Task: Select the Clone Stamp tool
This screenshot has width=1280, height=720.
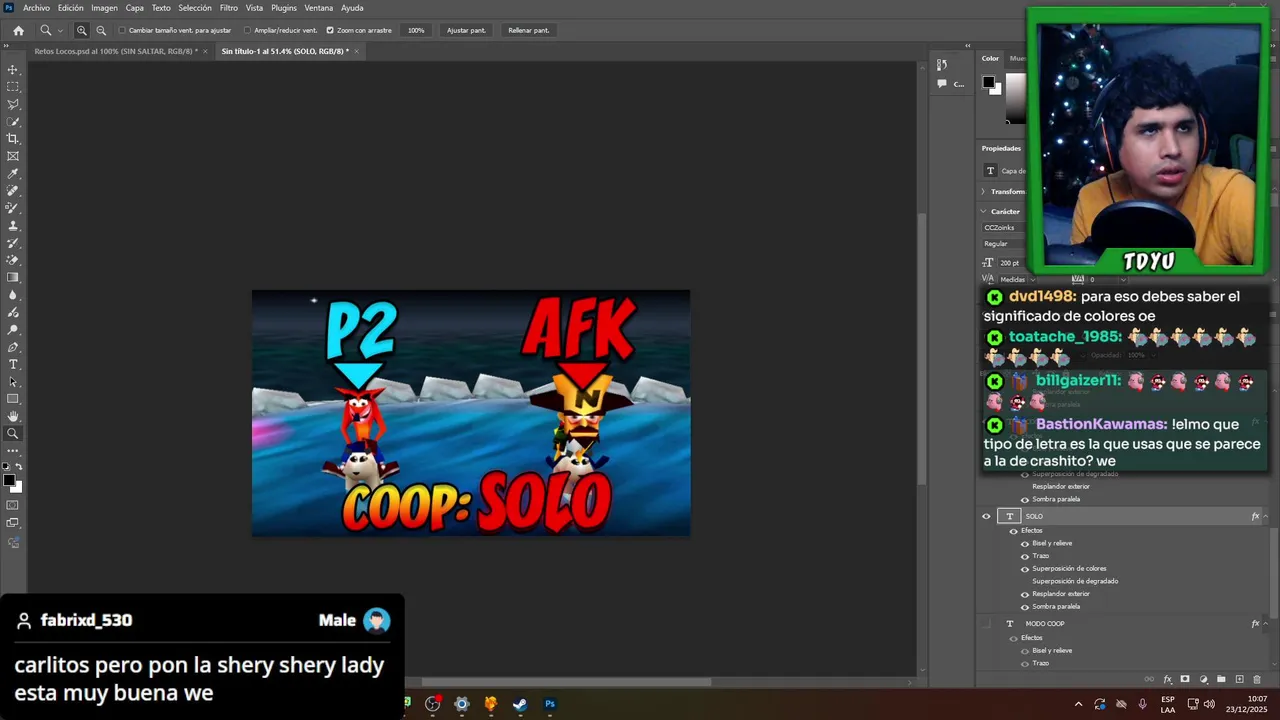Action: (13, 226)
